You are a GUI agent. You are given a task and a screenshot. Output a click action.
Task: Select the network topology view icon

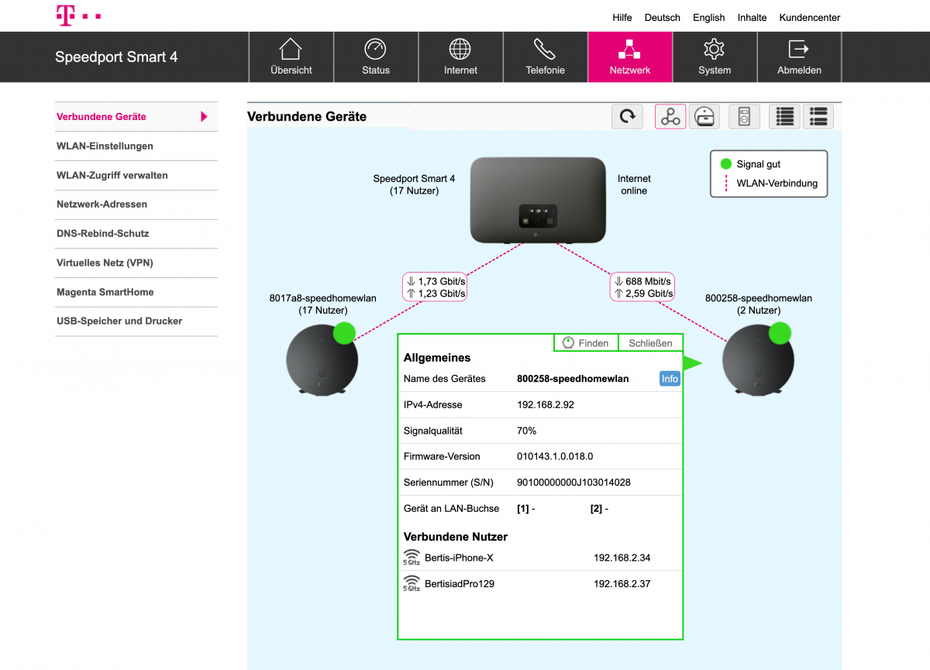(670, 117)
